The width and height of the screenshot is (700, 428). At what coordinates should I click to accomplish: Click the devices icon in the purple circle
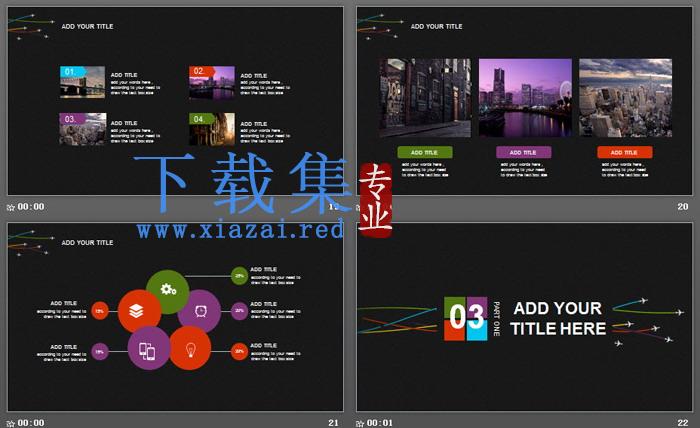click(x=147, y=351)
